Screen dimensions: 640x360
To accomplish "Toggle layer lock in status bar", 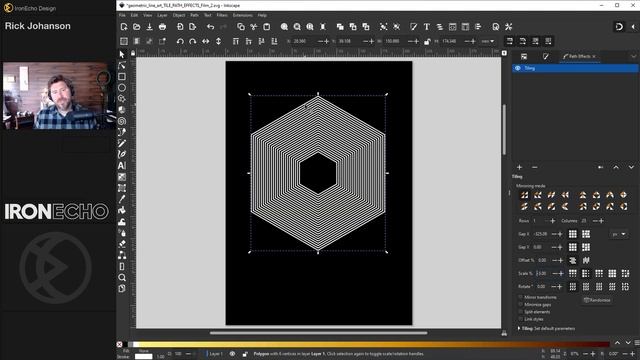I will (x=244, y=354).
